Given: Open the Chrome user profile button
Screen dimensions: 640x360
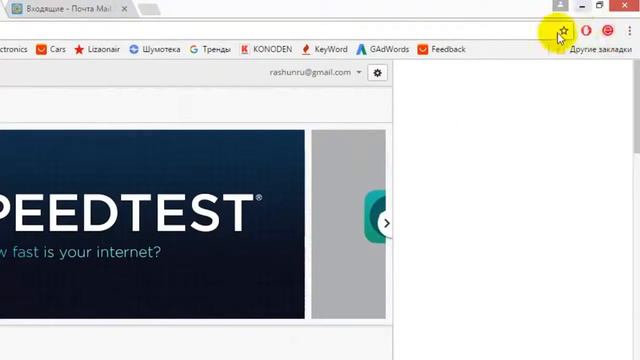Looking at the screenshot, I should point(560,5).
